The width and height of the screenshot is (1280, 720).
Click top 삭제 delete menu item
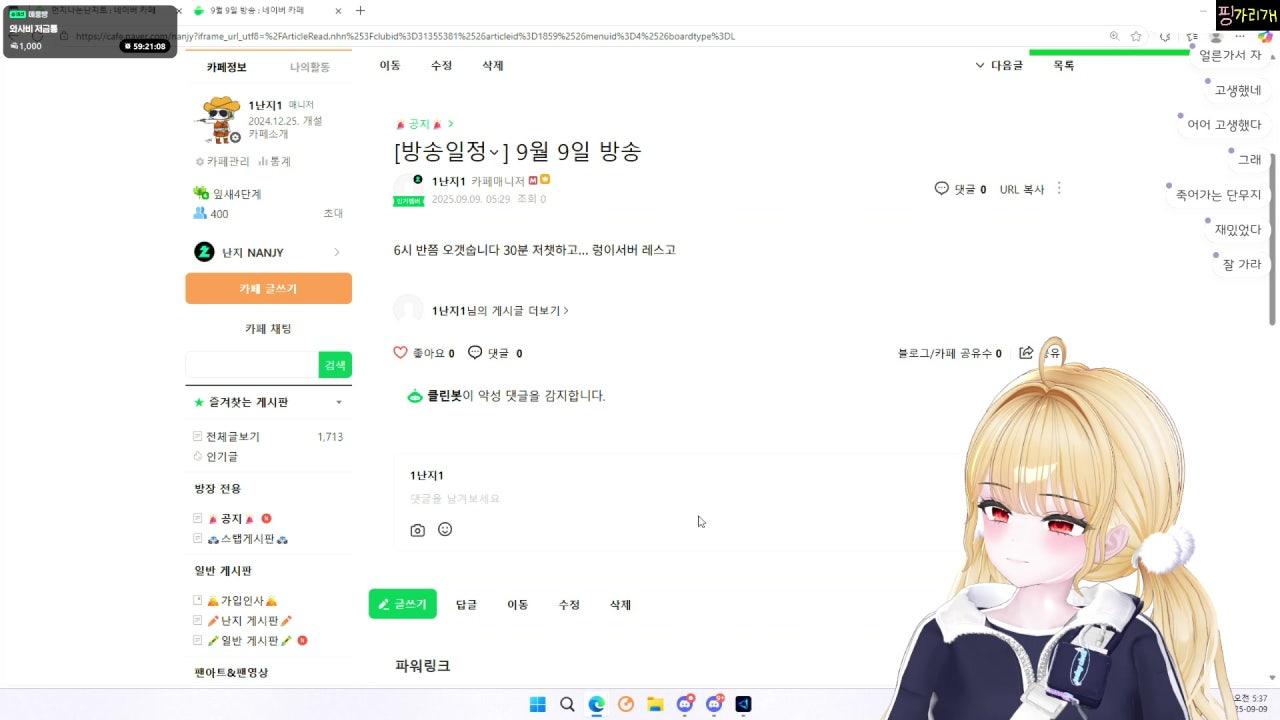click(x=493, y=65)
